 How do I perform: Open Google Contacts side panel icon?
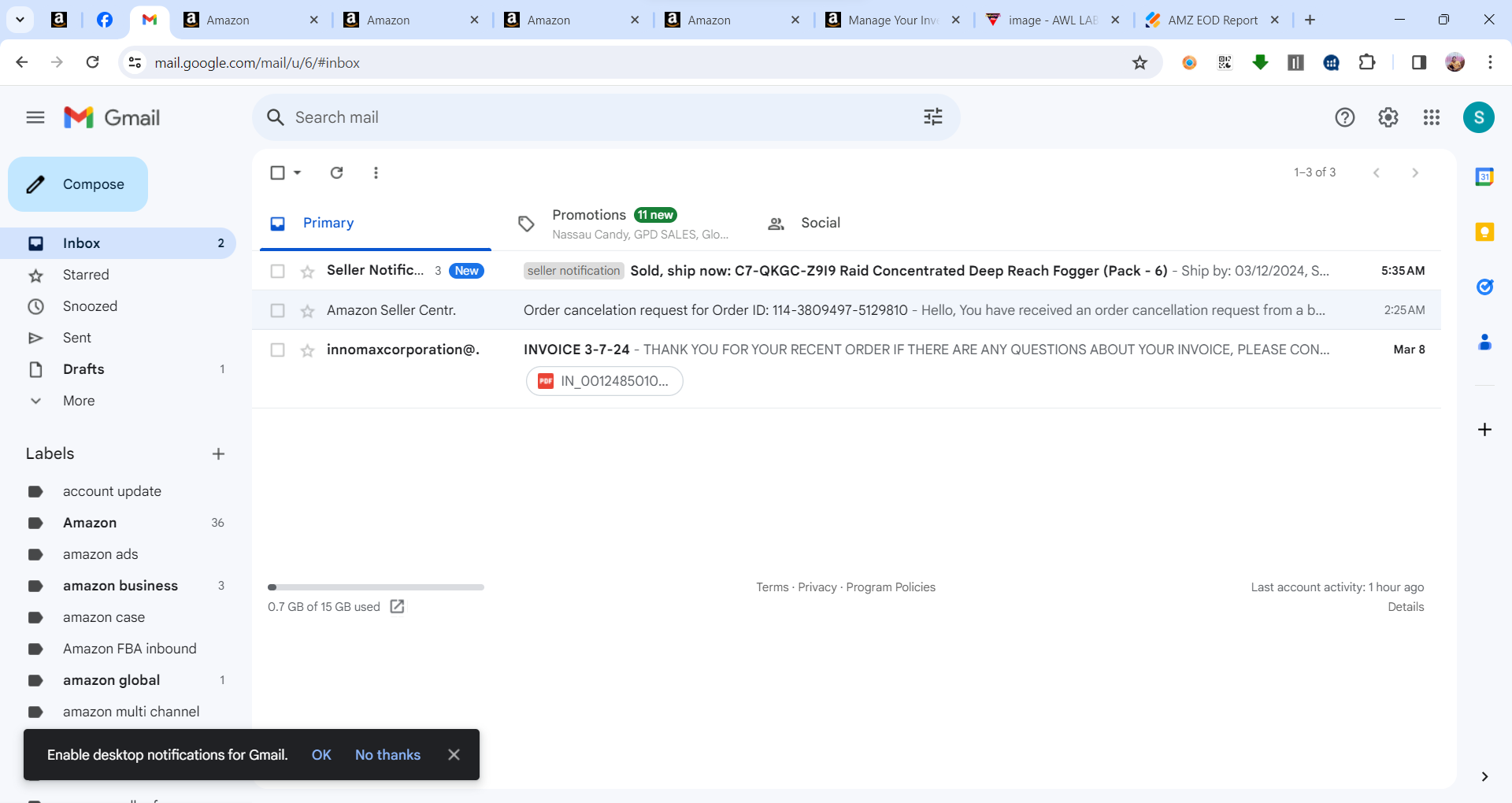1484,342
